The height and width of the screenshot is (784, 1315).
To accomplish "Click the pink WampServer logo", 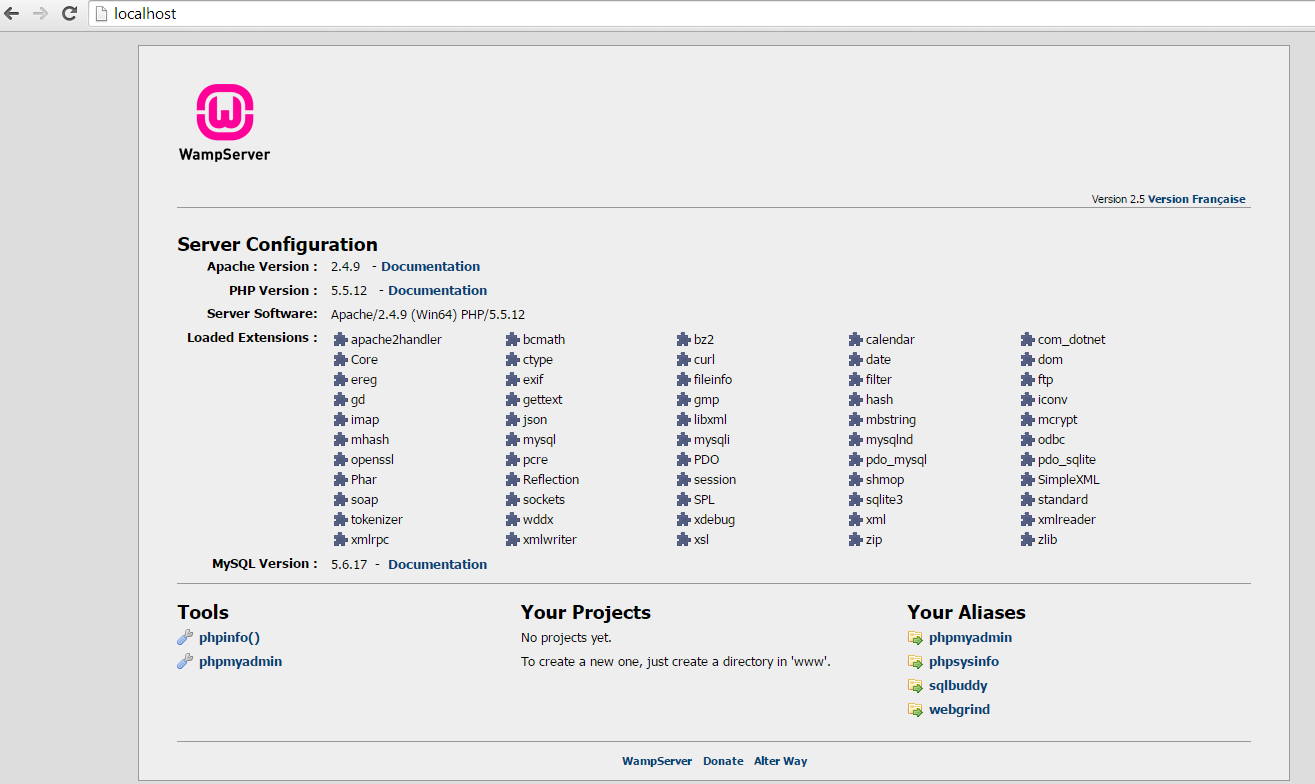I will tap(224, 112).
